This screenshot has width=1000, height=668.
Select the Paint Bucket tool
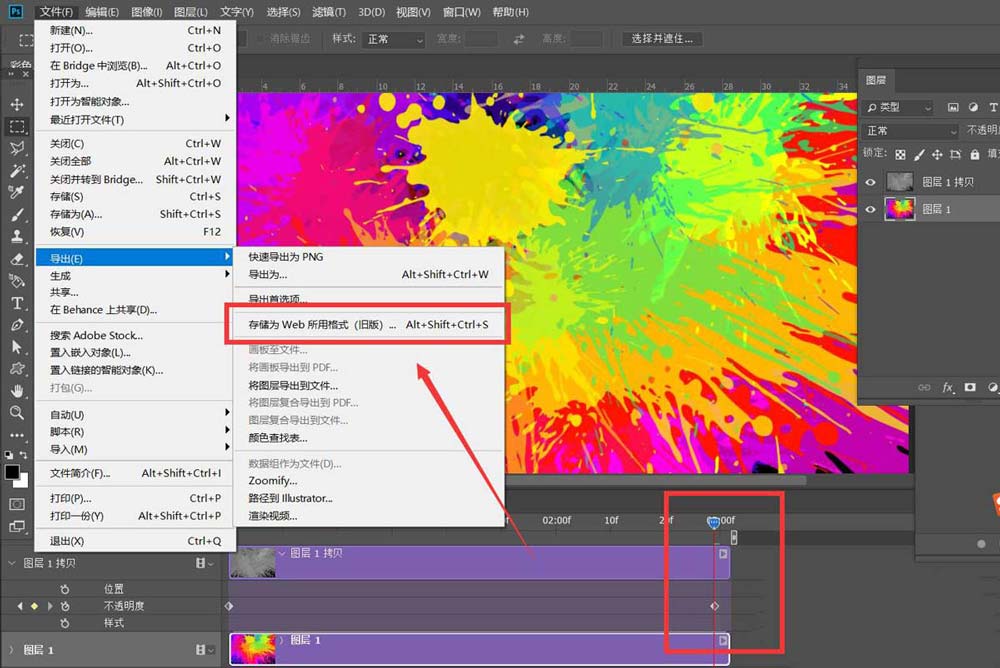click(17, 281)
